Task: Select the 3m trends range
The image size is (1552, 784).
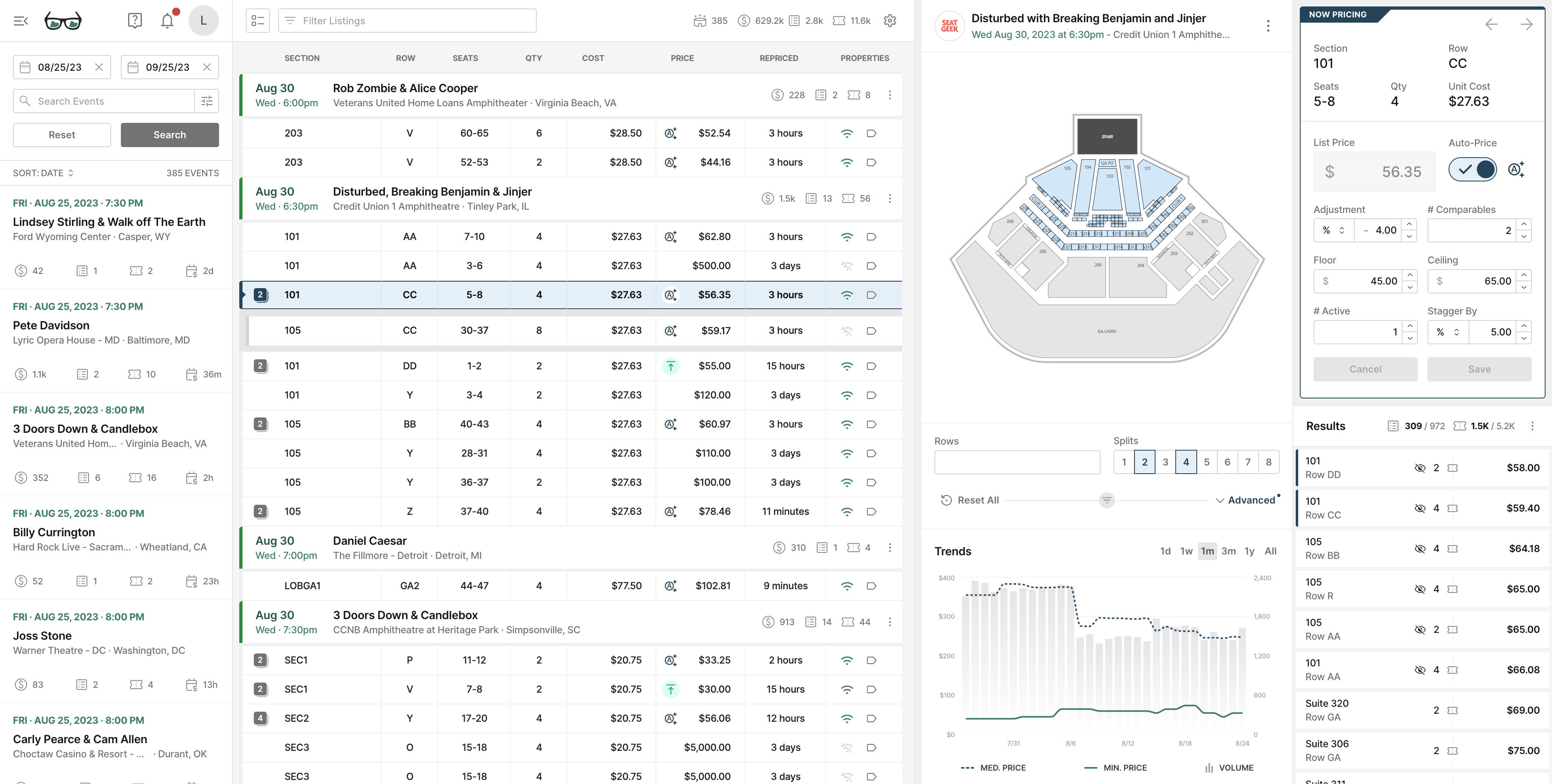Action: (x=1229, y=551)
